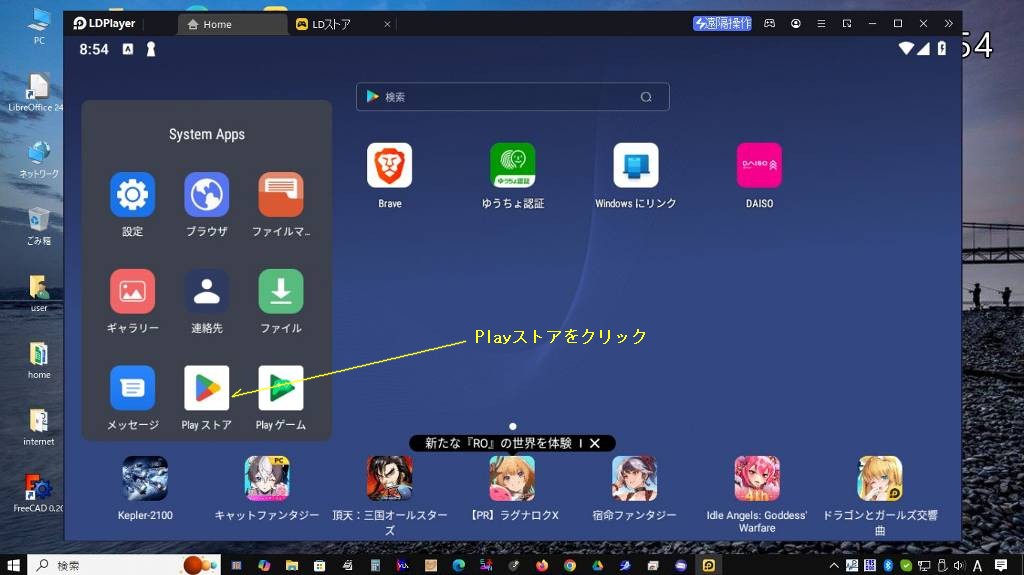1024x575 pixels.
Task: Open the Windows Start menu
Action: click(x=13, y=565)
